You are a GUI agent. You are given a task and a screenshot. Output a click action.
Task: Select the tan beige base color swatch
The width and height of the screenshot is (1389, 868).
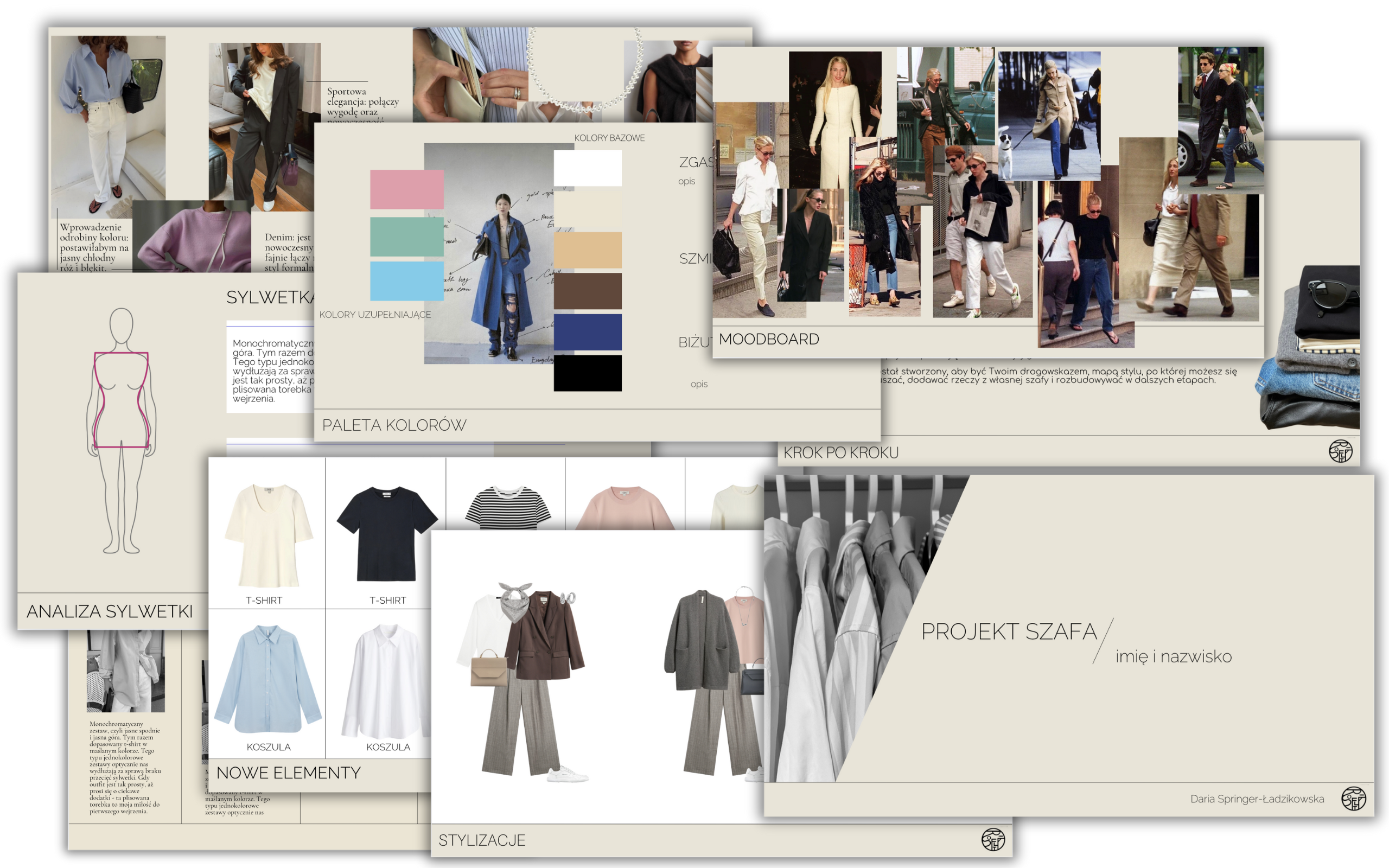(588, 250)
